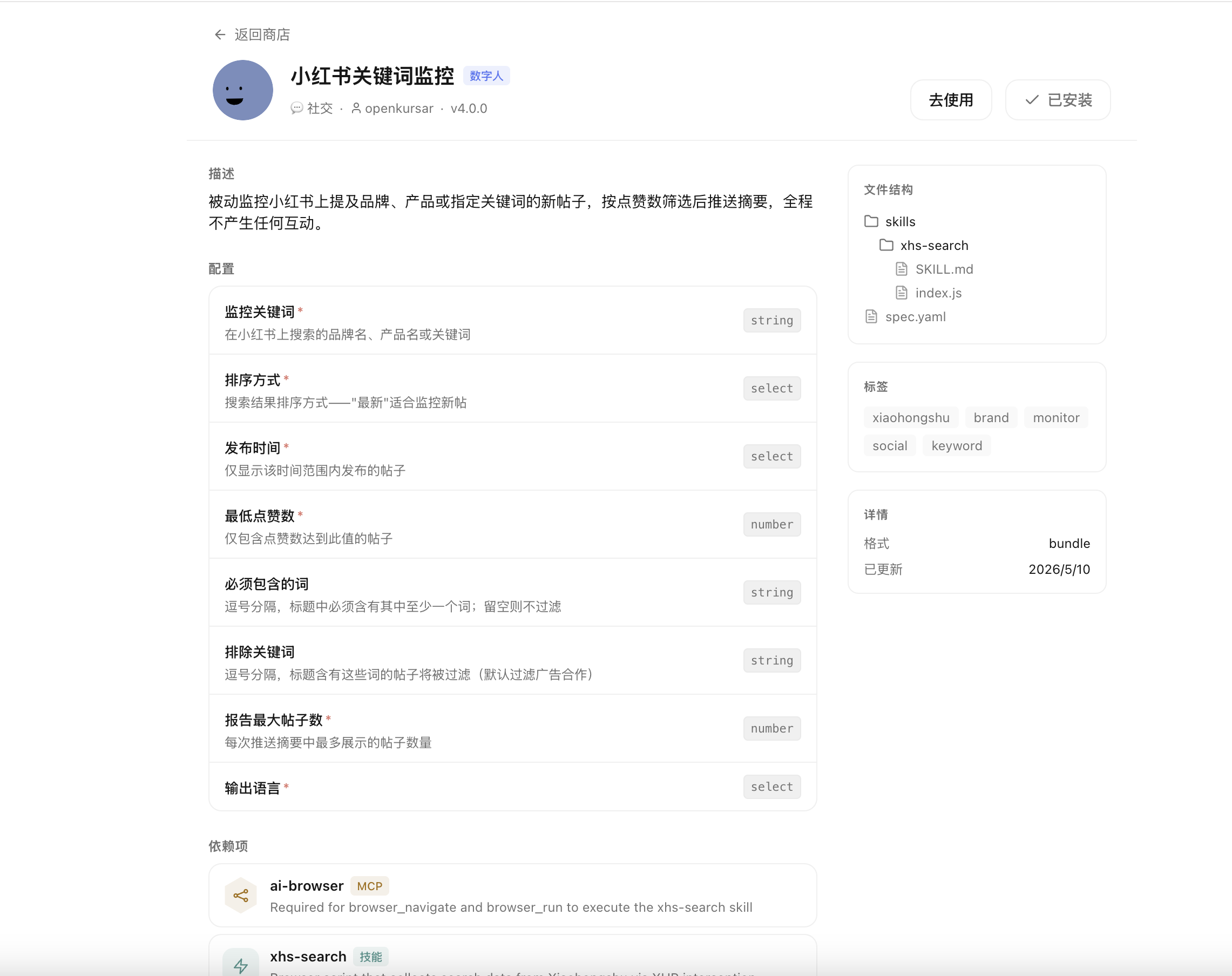
Task: Click the skills folder icon
Action: pos(871,221)
